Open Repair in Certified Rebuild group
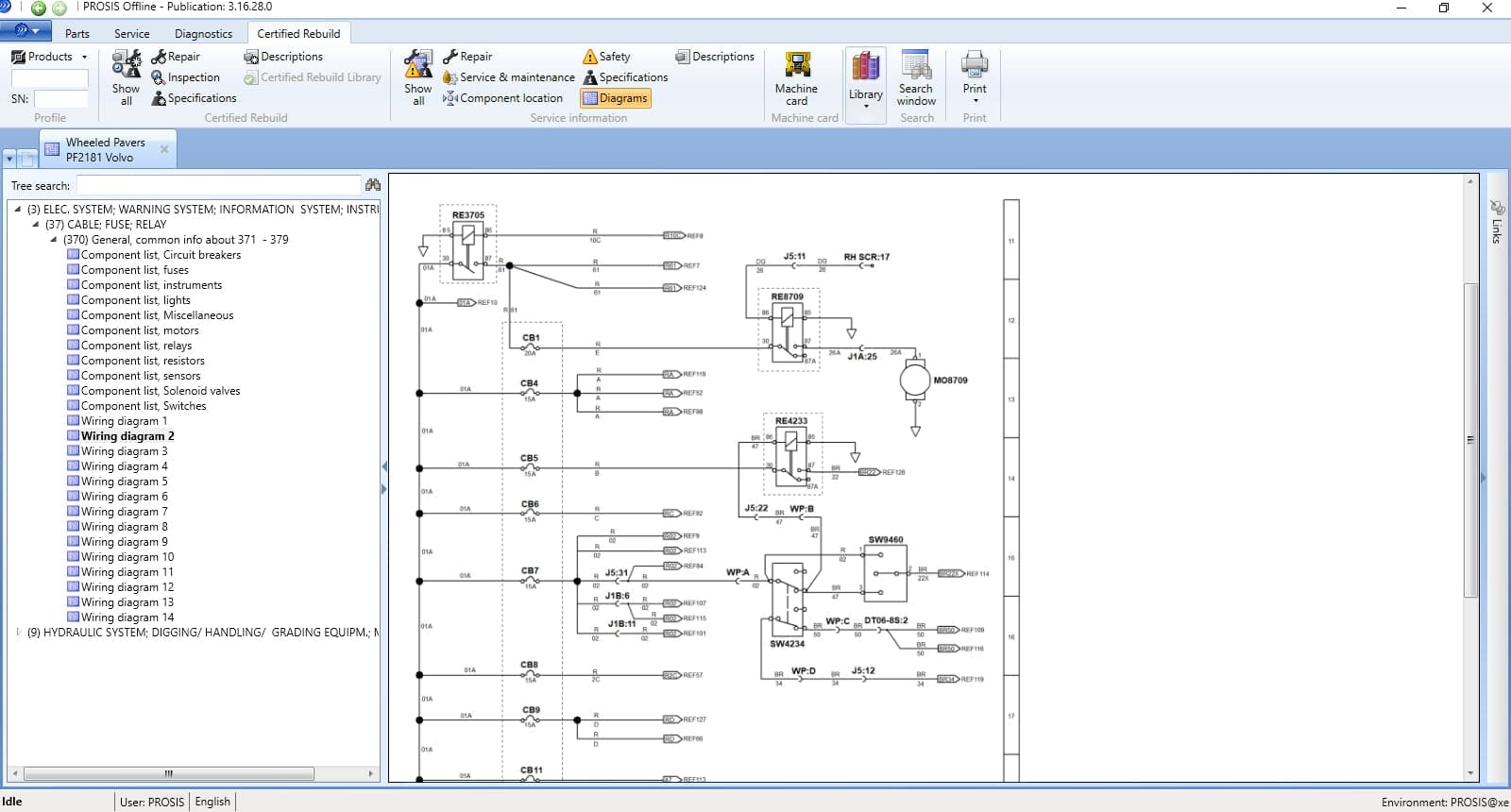The width and height of the screenshot is (1511, 812). (x=176, y=57)
